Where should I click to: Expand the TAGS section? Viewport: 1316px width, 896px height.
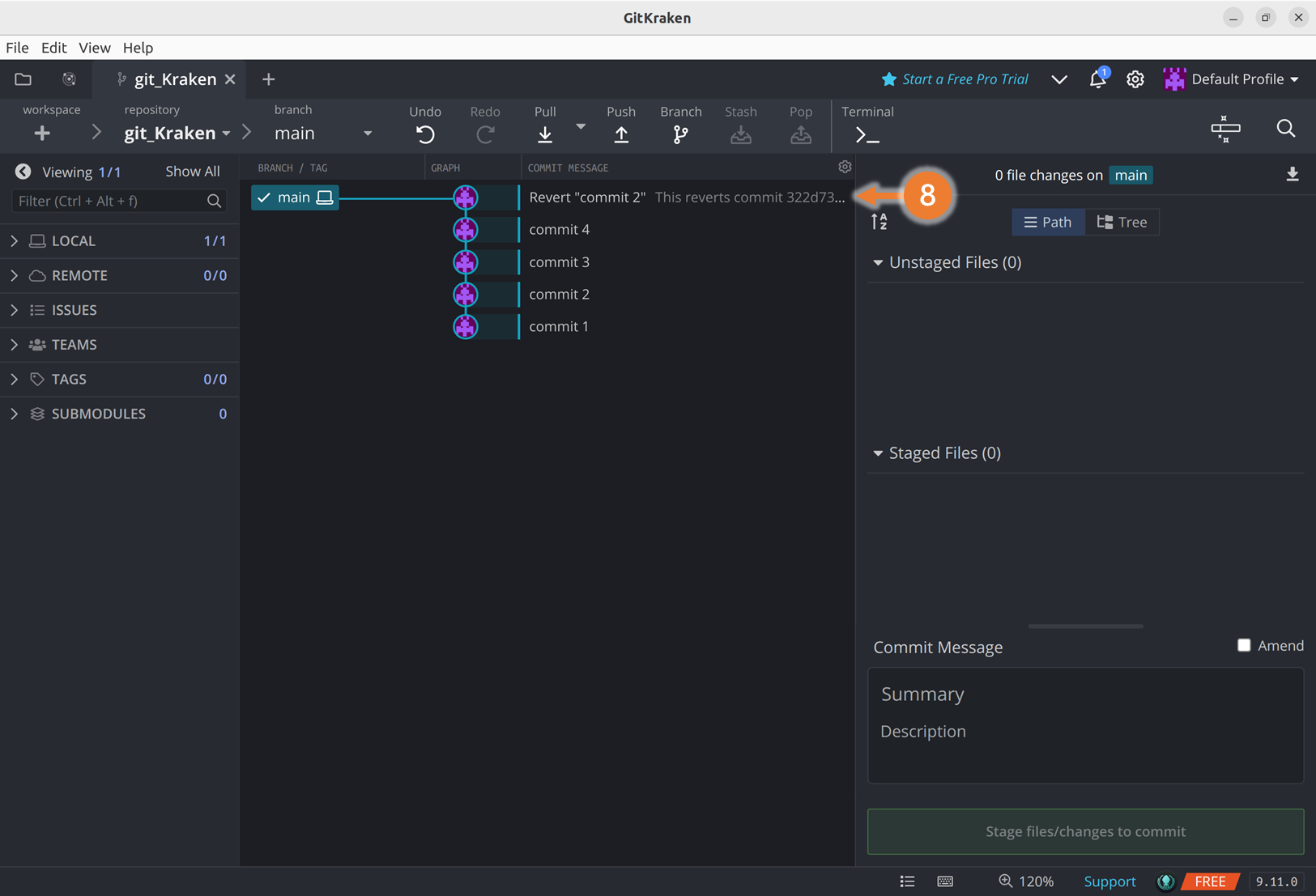click(x=14, y=379)
